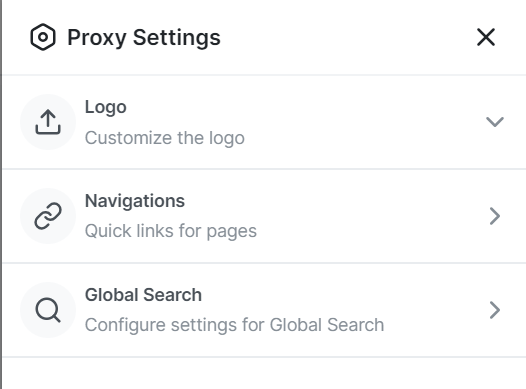This screenshot has width=526, height=389.
Task: Expand Navigations with its right chevron
Action: pos(495,216)
